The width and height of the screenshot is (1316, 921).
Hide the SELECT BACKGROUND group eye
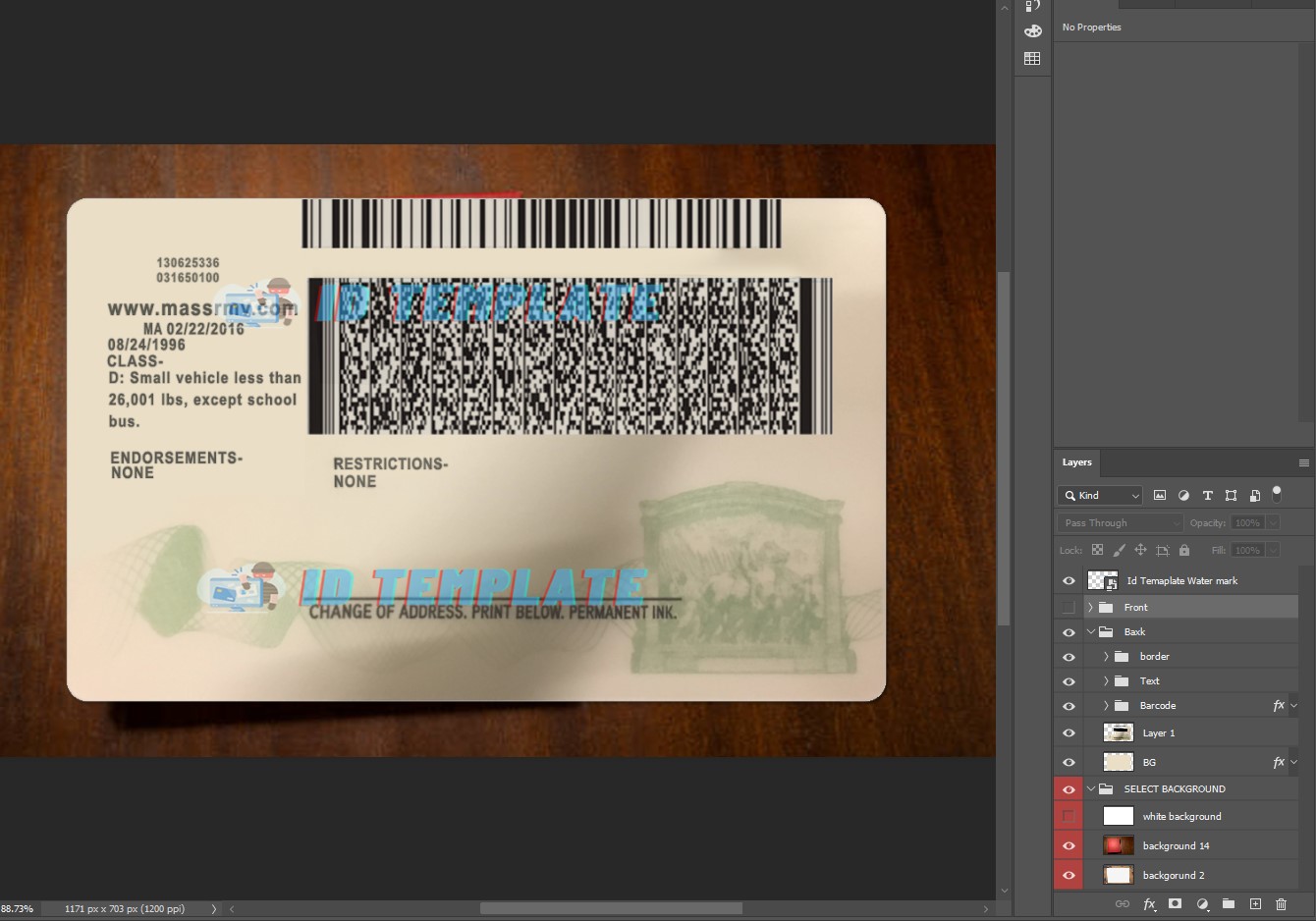click(x=1069, y=789)
